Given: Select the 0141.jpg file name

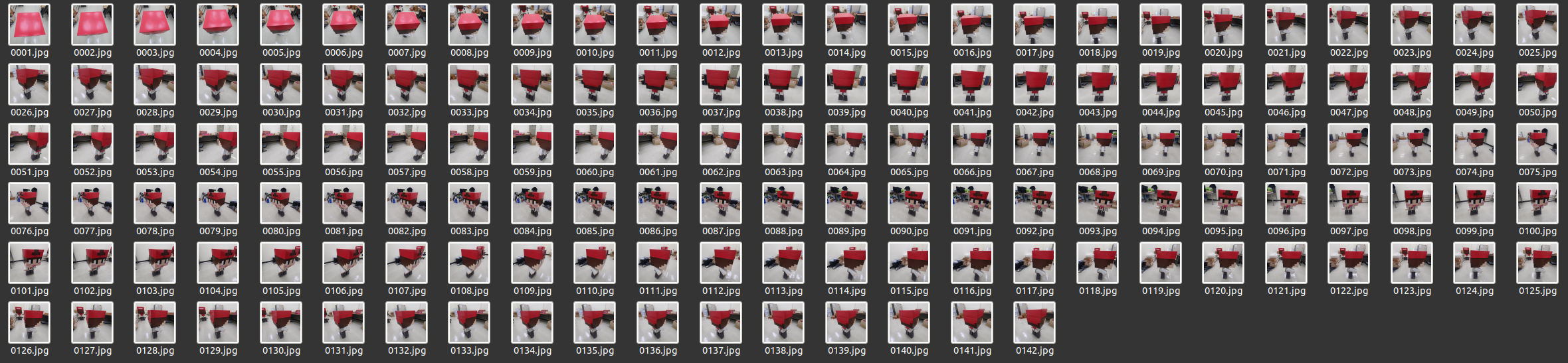Looking at the screenshot, I should pyautogui.click(x=972, y=350).
